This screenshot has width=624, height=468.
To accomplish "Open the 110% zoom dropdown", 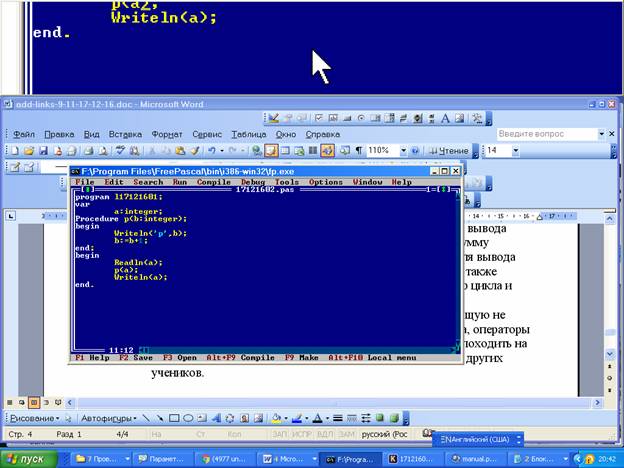I will coord(403,151).
